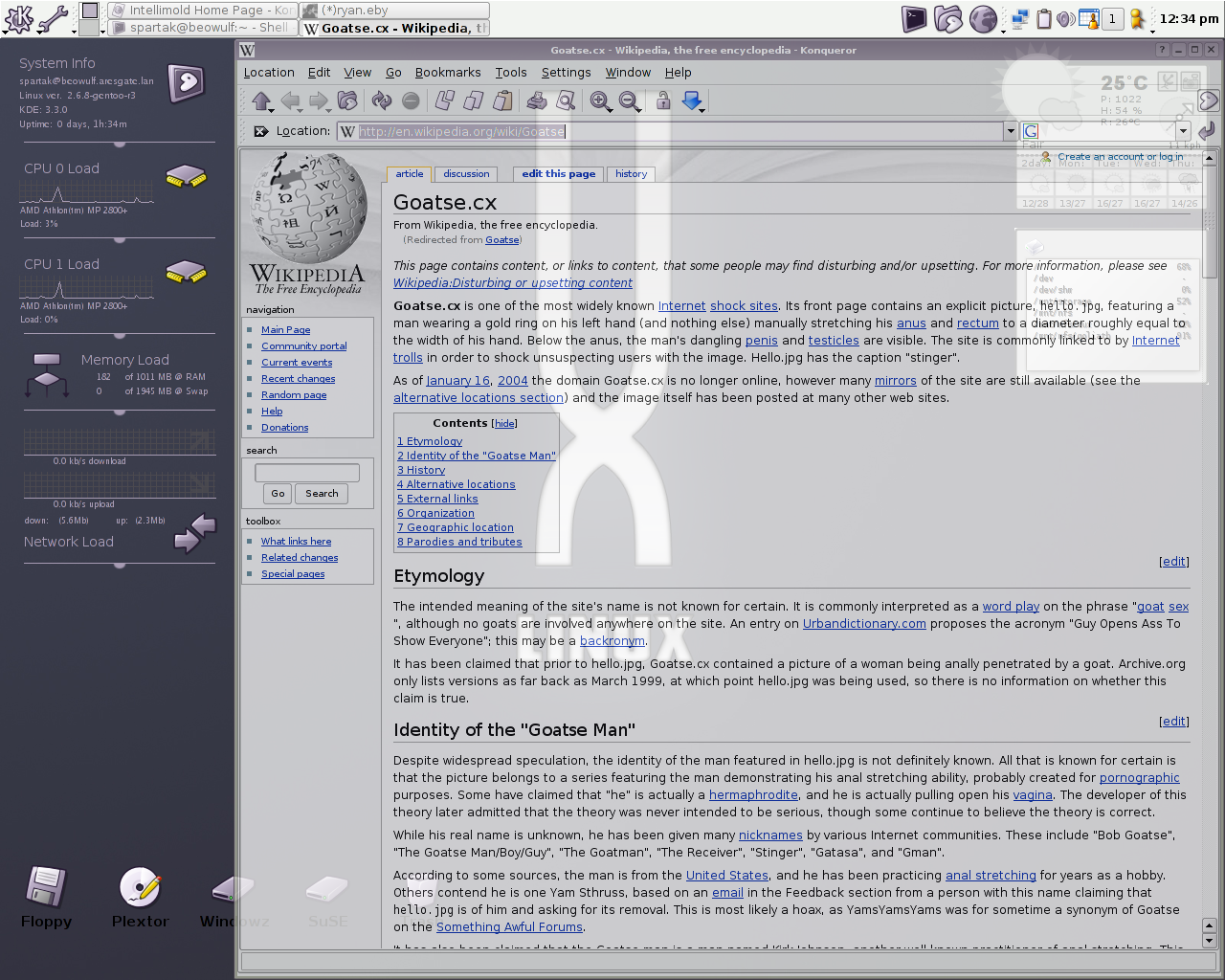This screenshot has width=1225, height=980.
Task: Open the Plextor CD drive desktop icon
Action: click(140, 898)
